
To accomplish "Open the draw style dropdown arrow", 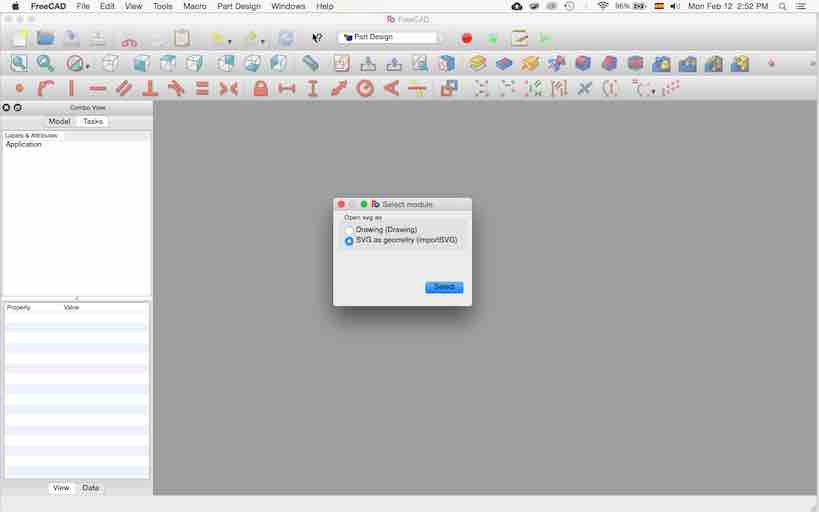I will [88, 66].
